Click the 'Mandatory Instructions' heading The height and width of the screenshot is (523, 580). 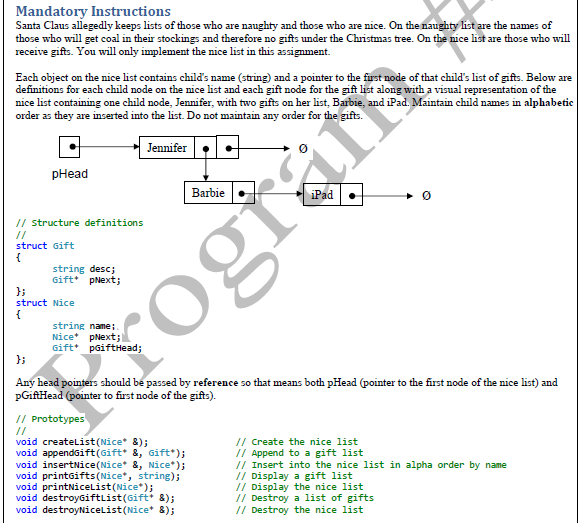point(93,11)
